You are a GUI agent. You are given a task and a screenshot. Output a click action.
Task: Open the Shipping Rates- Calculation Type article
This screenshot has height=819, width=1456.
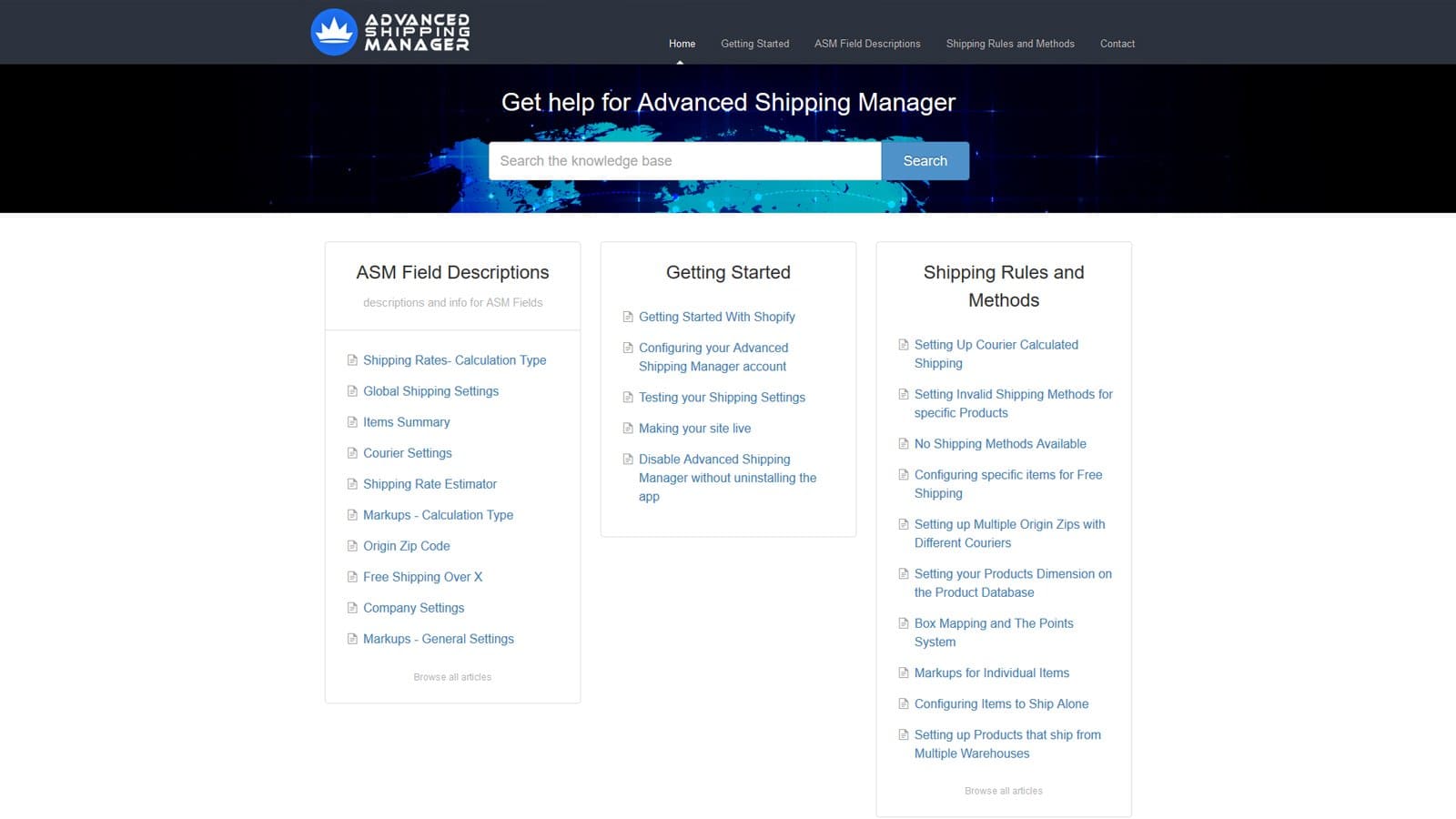(x=454, y=360)
